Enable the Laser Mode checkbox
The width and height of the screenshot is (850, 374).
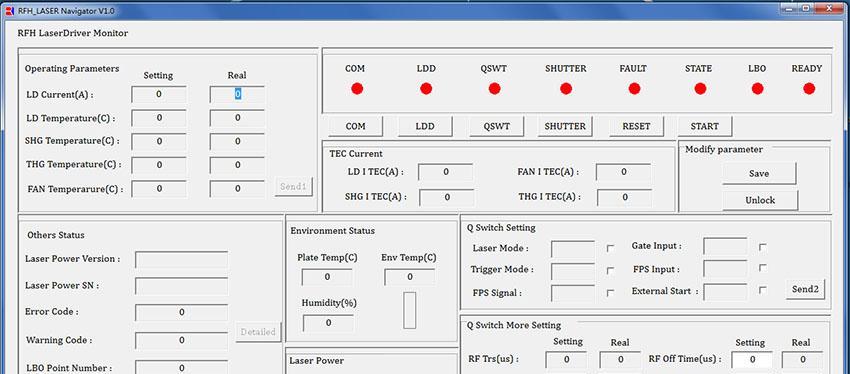610,248
